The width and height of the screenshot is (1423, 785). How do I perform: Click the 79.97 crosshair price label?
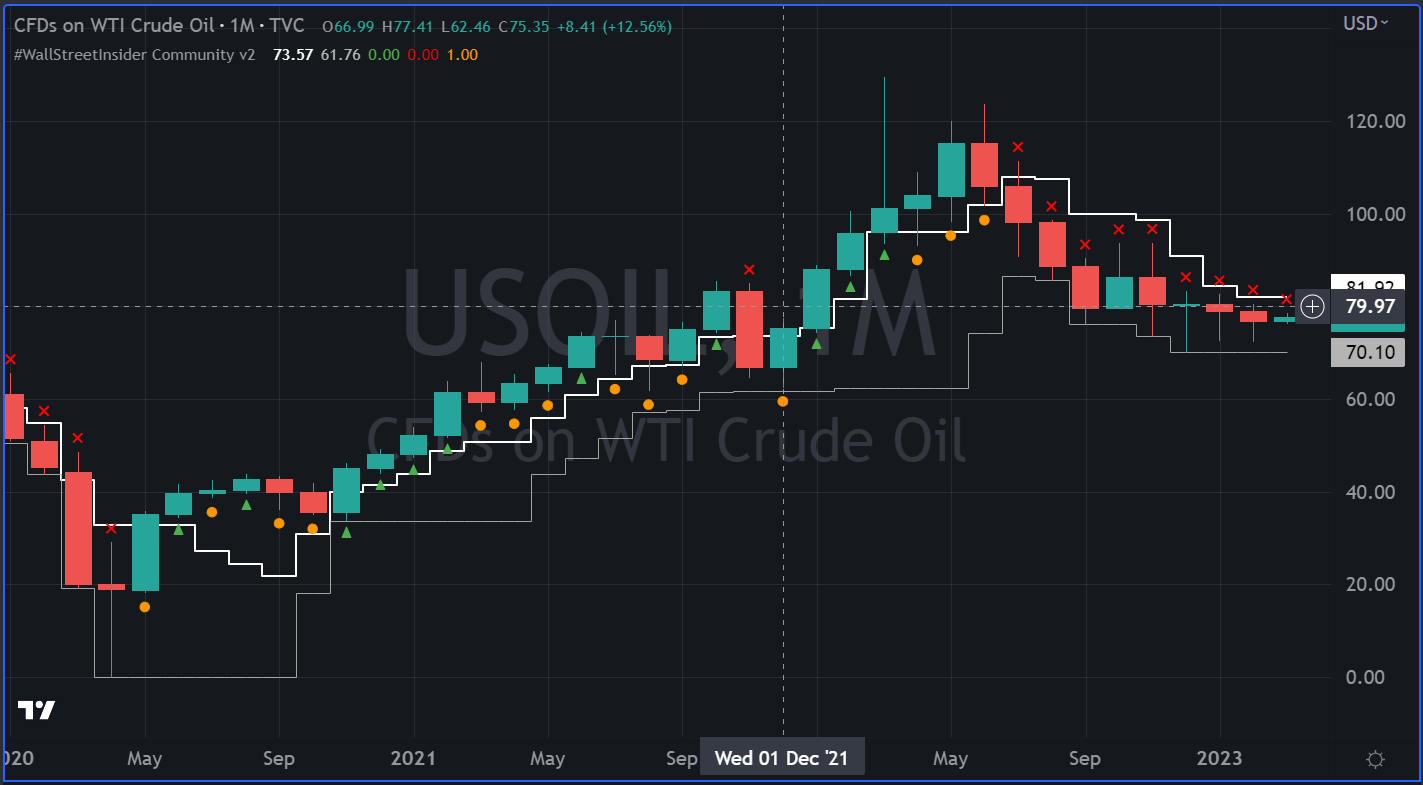pos(1370,306)
